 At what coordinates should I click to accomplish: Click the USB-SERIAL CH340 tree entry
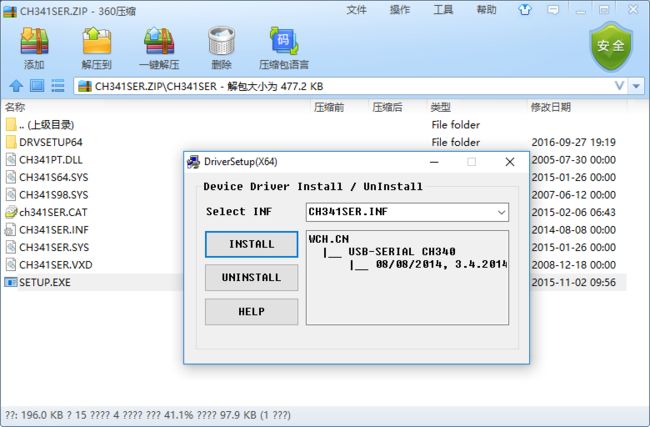click(x=401, y=252)
